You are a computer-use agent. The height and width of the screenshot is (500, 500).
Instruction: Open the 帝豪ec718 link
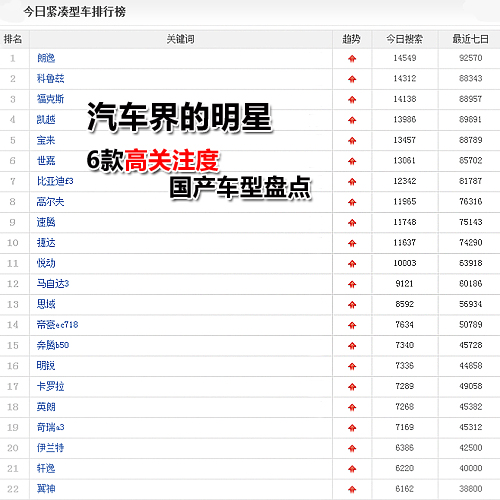[57, 325]
